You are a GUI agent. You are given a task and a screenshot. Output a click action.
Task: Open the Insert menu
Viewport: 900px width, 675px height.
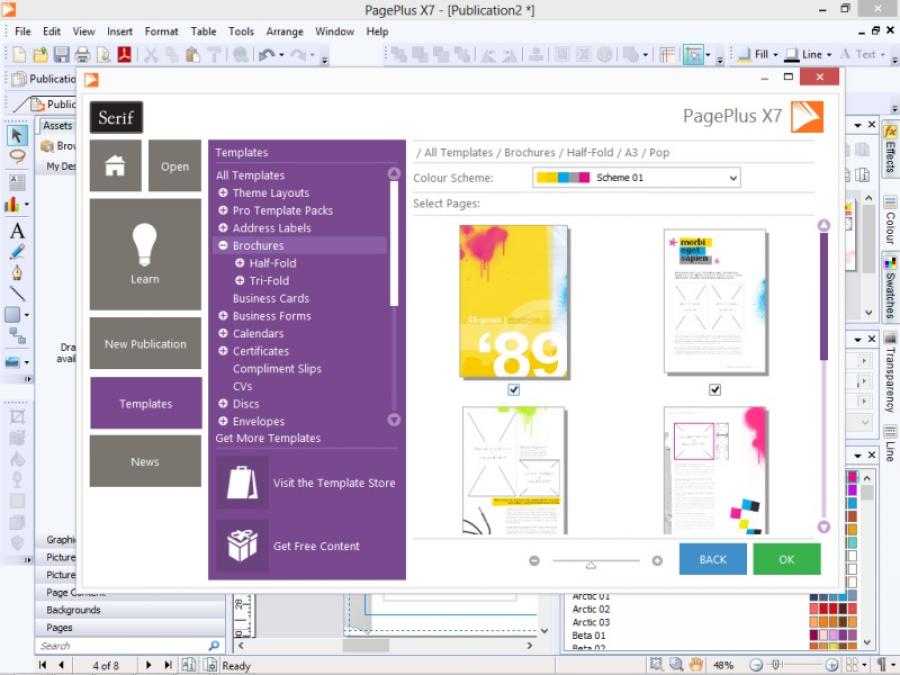click(119, 32)
